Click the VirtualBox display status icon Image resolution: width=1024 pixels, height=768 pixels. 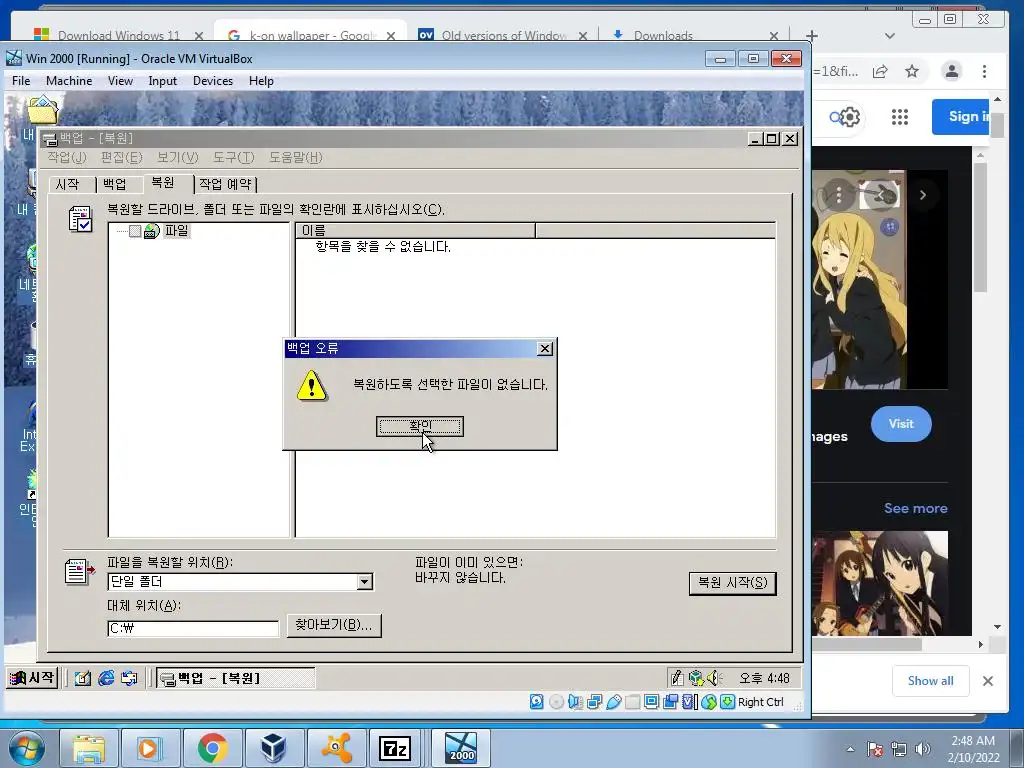[651, 702]
